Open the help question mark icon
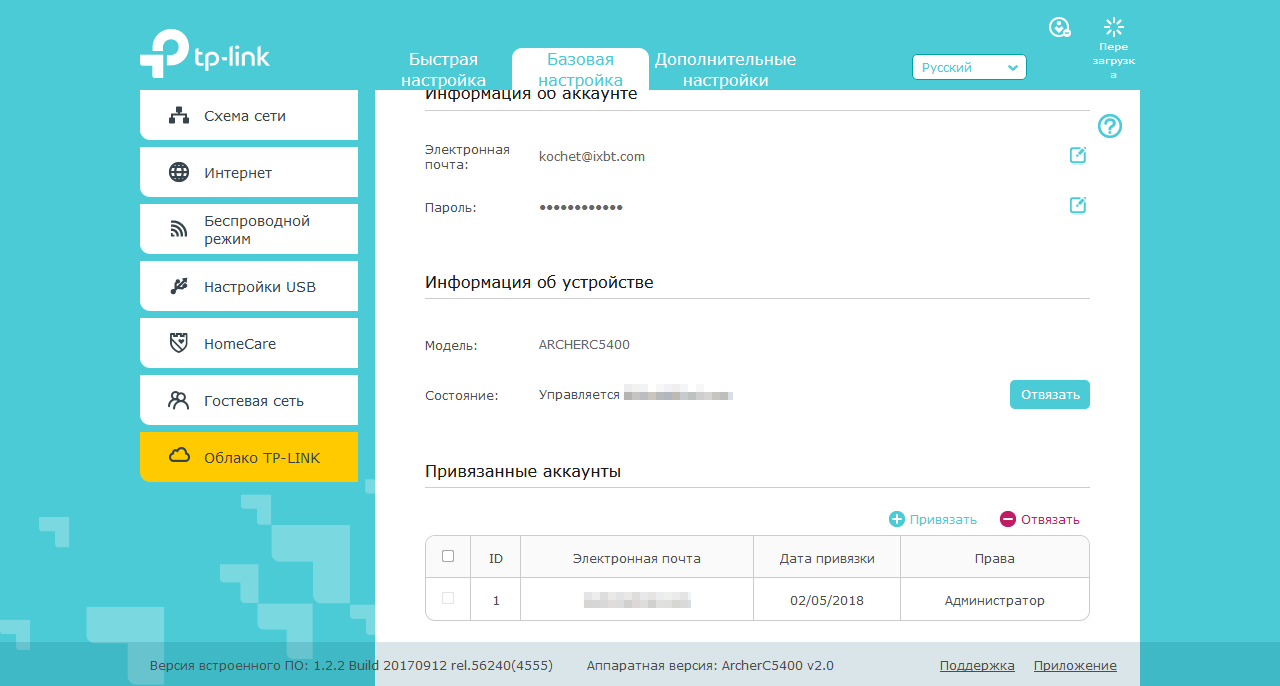 (x=1110, y=126)
